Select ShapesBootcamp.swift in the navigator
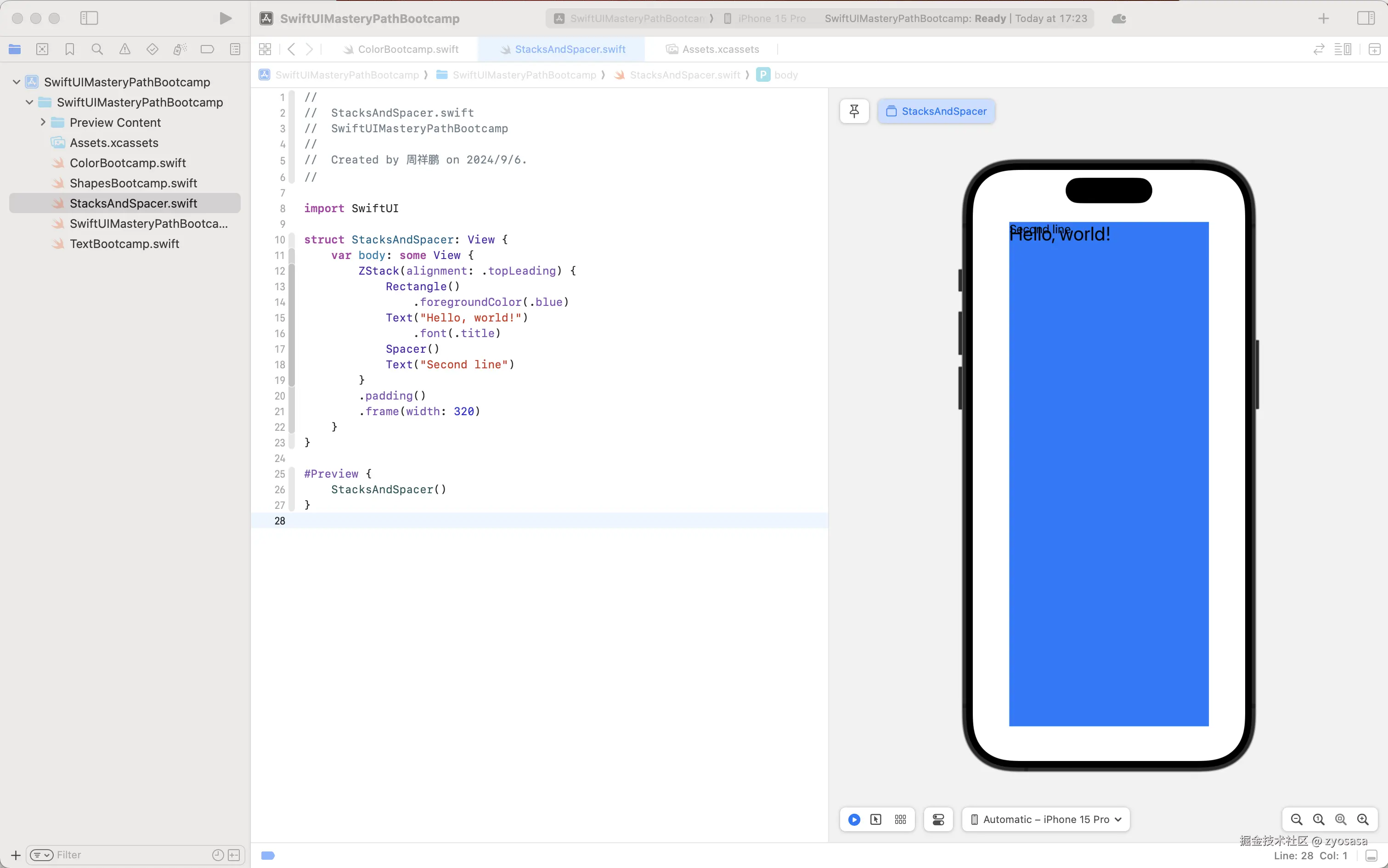The width and height of the screenshot is (1388, 868). point(133,183)
